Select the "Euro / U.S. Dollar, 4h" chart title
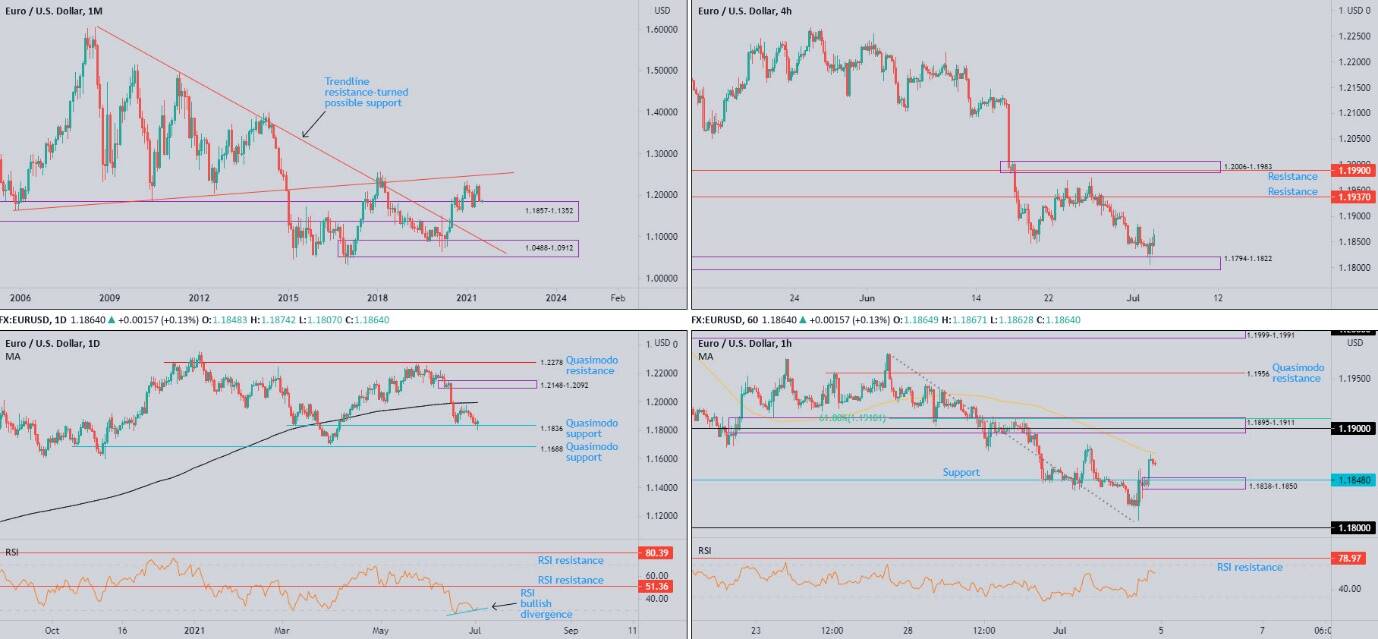The width and height of the screenshot is (1378, 639). tap(744, 10)
